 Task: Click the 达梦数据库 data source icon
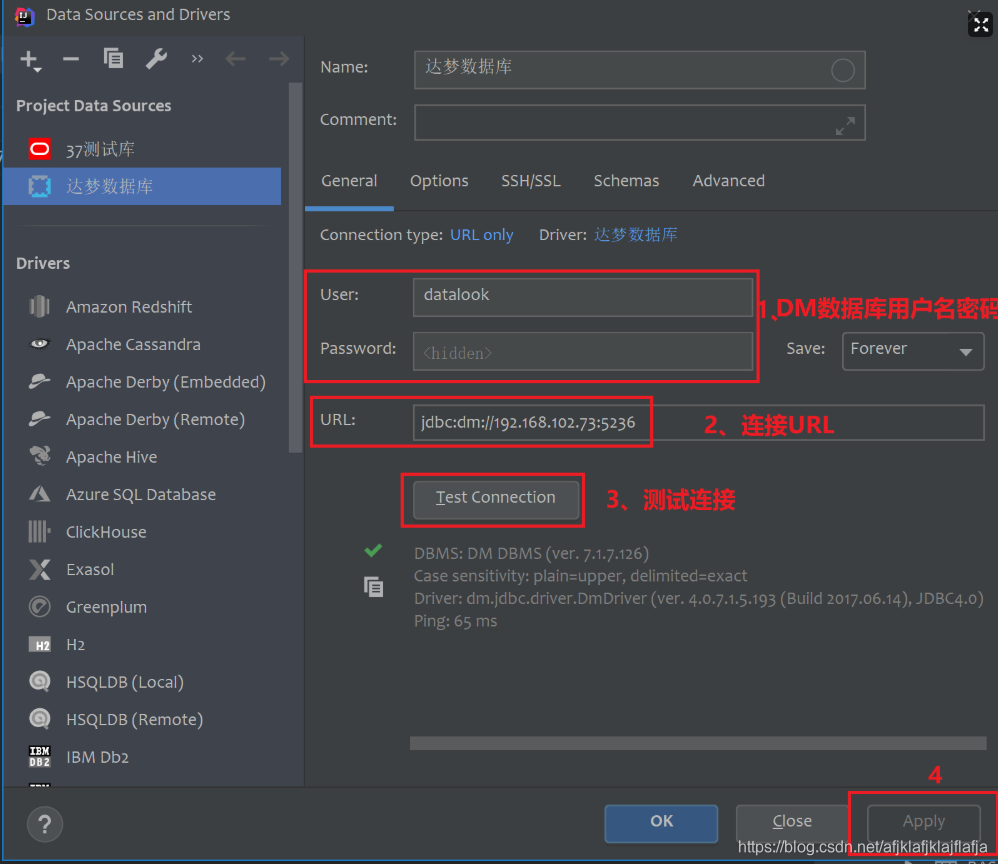click(x=39, y=186)
